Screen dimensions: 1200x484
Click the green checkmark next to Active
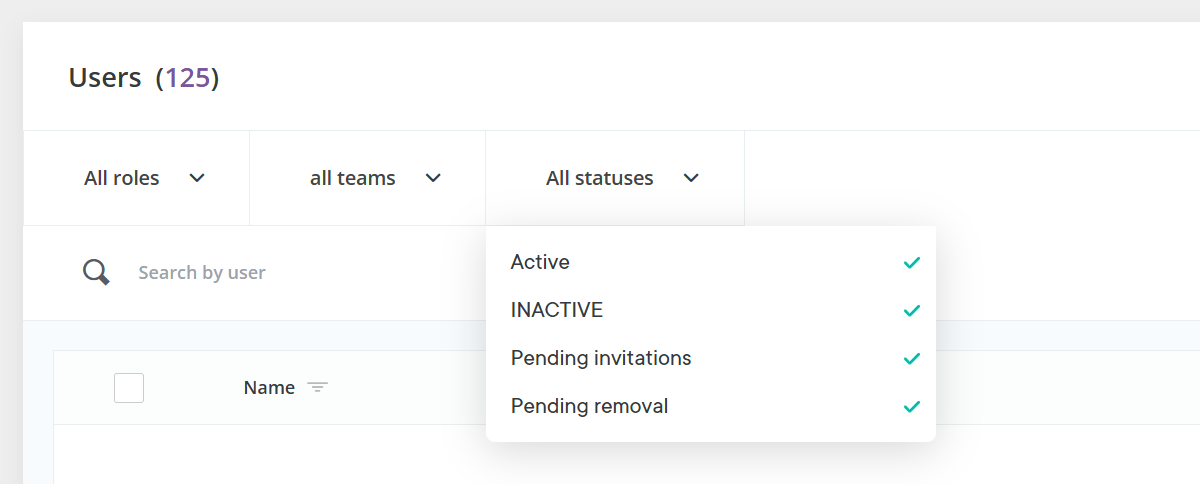[911, 263]
